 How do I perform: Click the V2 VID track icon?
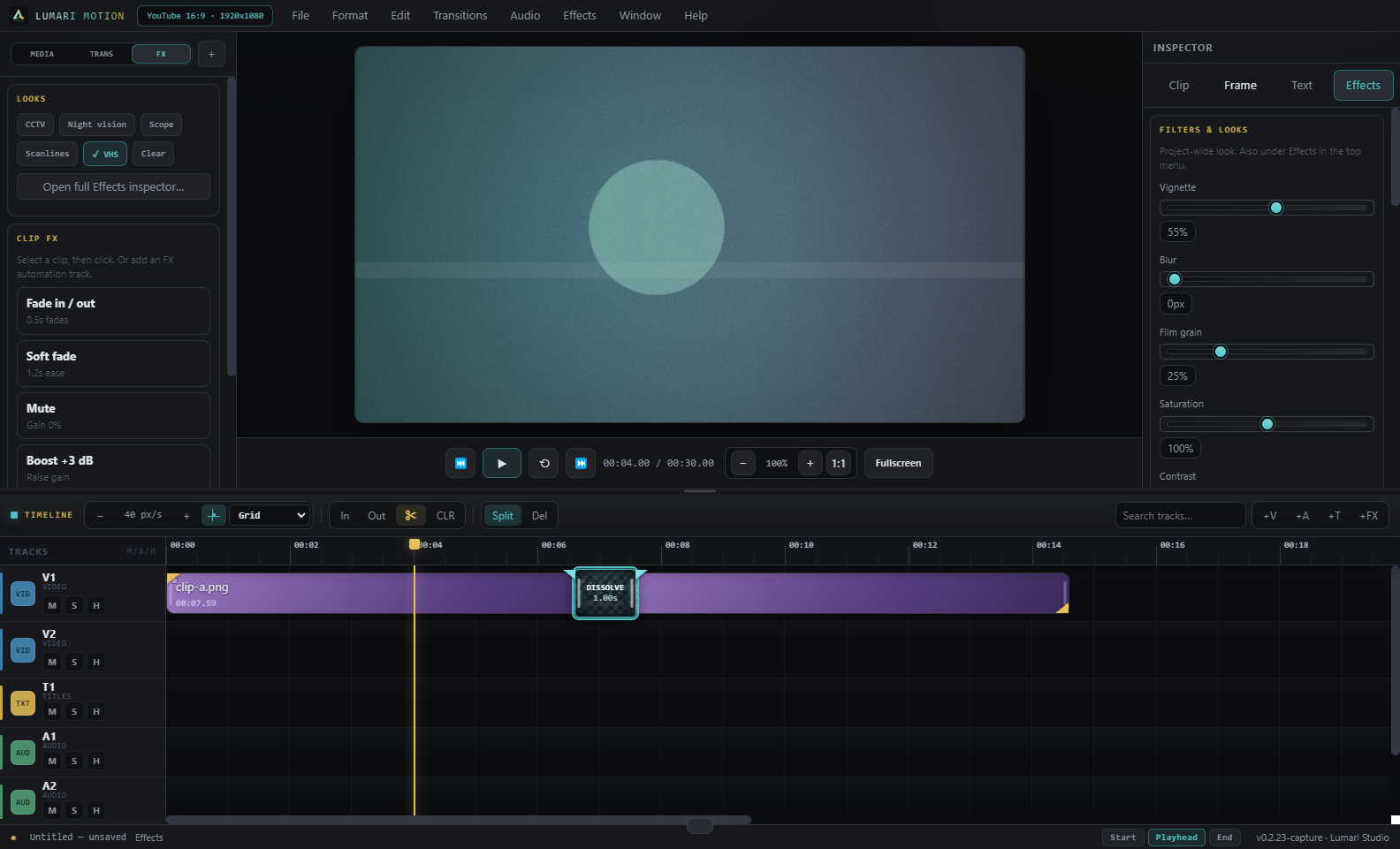click(x=23, y=650)
